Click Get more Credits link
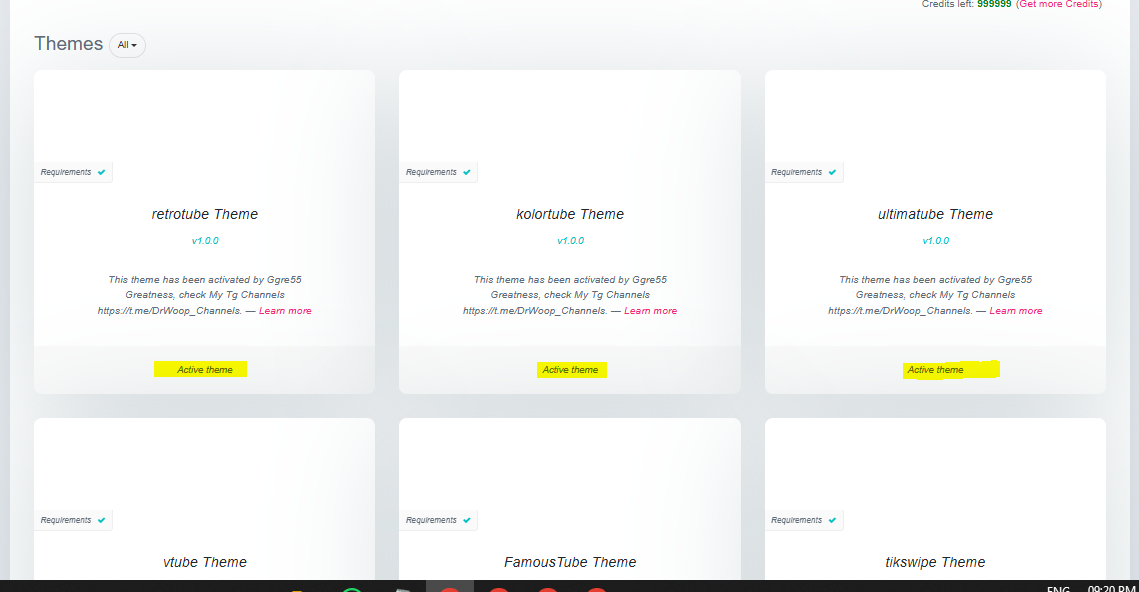Image resolution: width=1139 pixels, height=592 pixels. point(1058,4)
